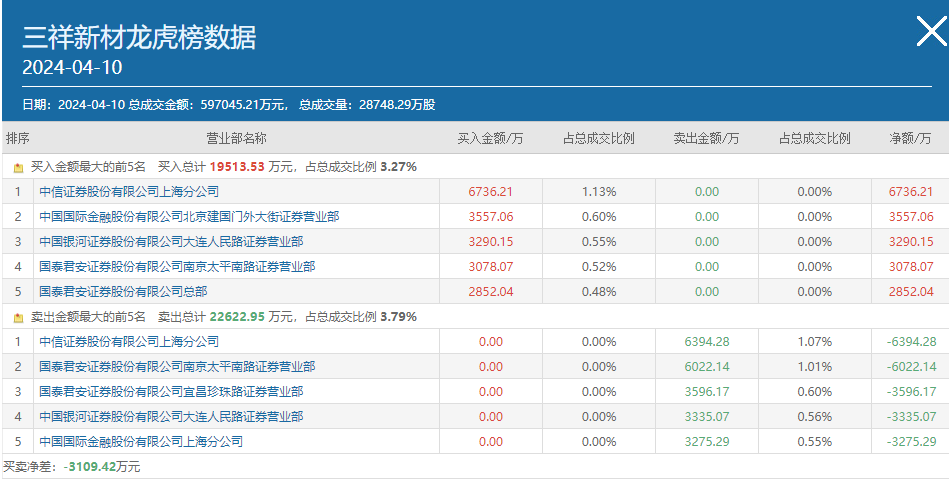Click buy amount 3290.15 in 买入金额 column
The image size is (949, 482).
[491, 242]
